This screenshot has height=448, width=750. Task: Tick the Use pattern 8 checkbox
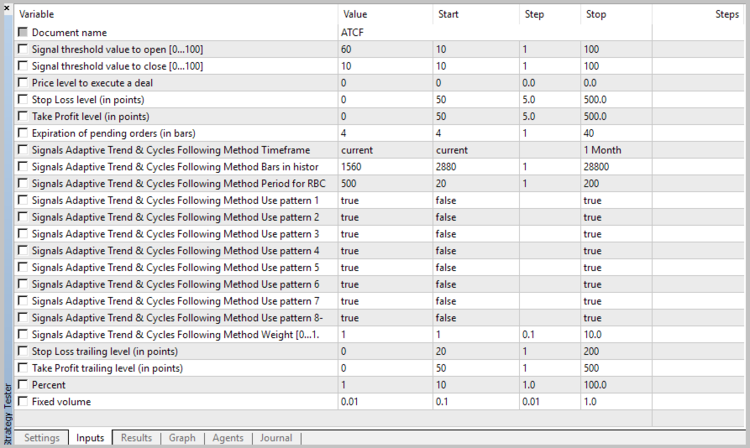pyautogui.click(x=22, y=317)
